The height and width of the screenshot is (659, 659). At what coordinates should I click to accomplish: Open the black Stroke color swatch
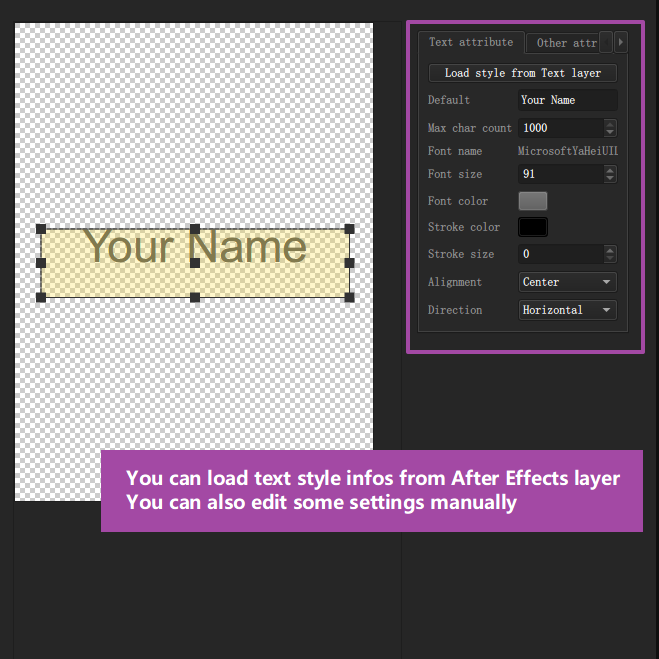click(x=533, y=227)
